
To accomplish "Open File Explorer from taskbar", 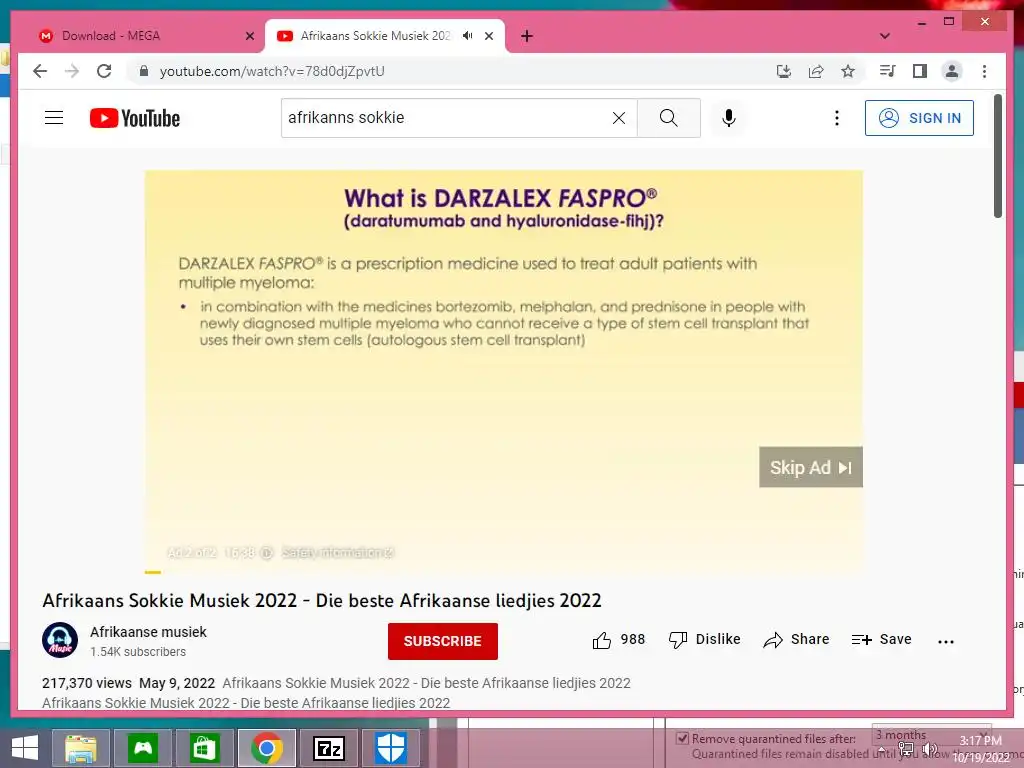I will pyautogui.click(x=81, y=748).
